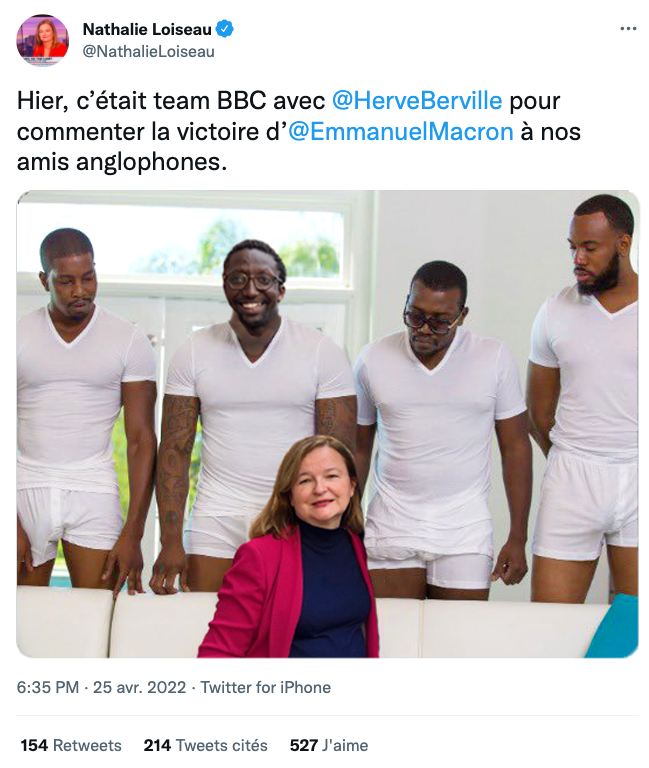Open the attached tweet image
Viewport: 649px width, 768px height.
point(327,424)
